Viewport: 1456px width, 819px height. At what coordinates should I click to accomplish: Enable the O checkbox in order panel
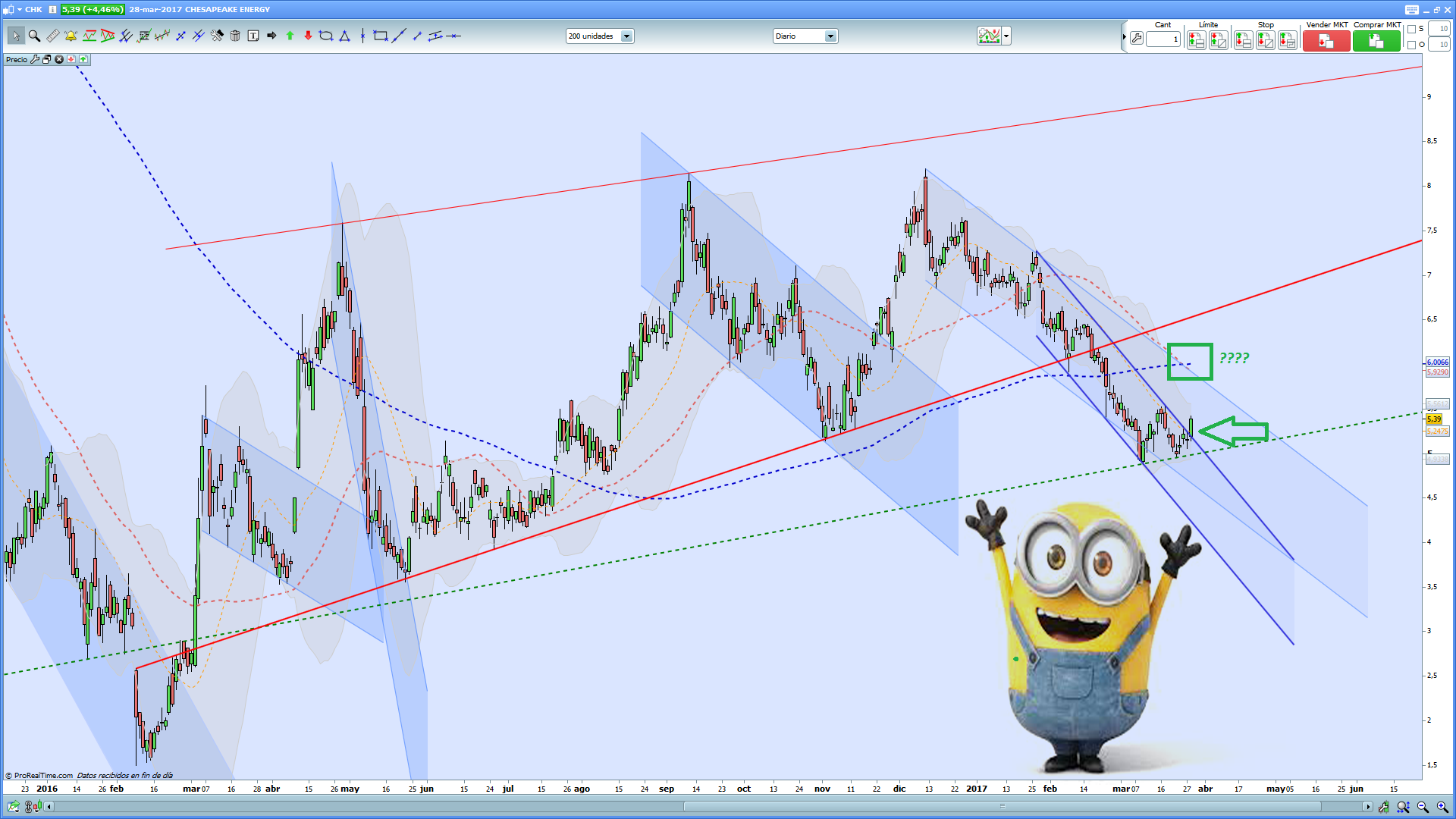[1411, 45]
